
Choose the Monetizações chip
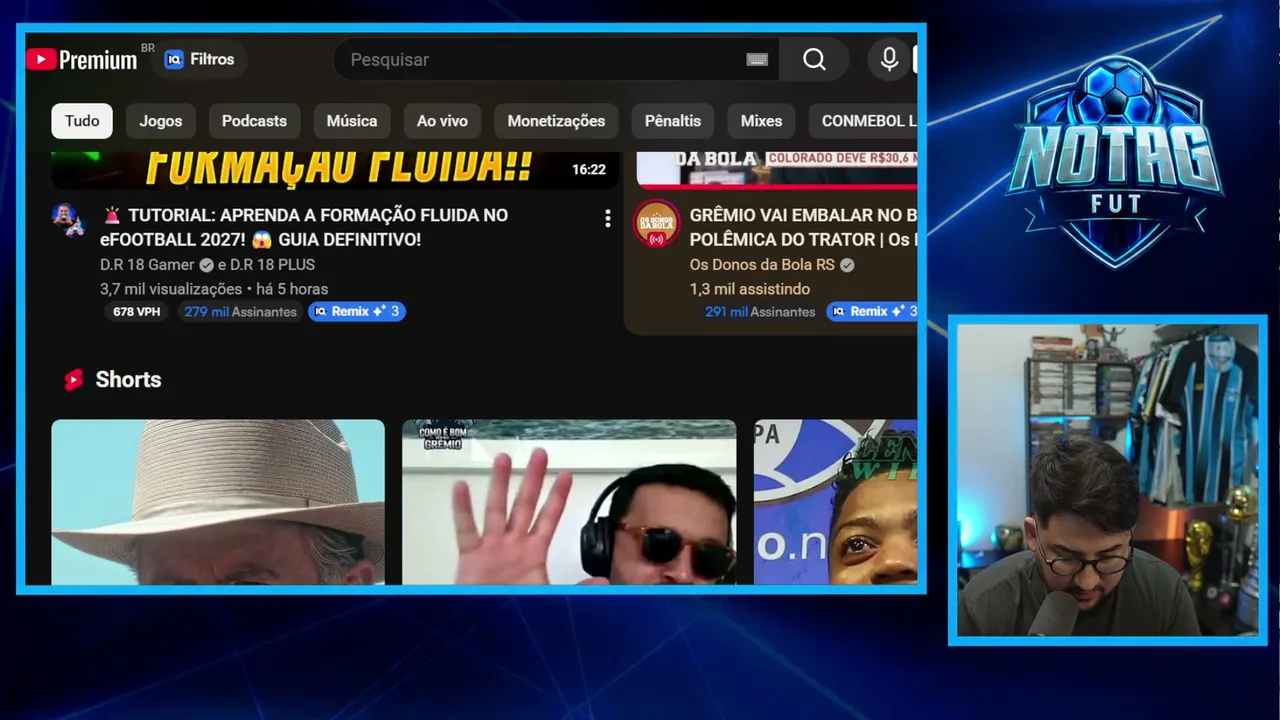556,121
